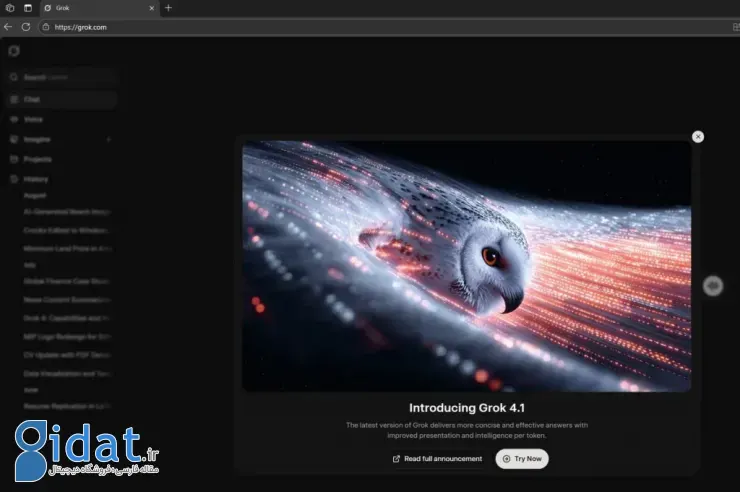Expand the Imagine submenu arrow
The width and height of the screenshot is (740, 492).
(108, 139)
